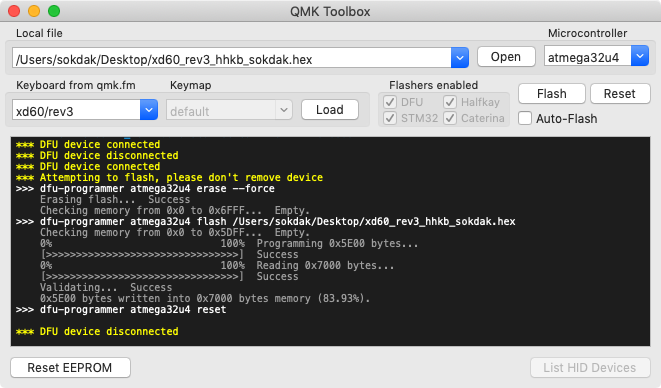The width and height of the screenshot is (661, 388).
Task: Expand the local file path dropdown arrow
Action: [460, 58]
